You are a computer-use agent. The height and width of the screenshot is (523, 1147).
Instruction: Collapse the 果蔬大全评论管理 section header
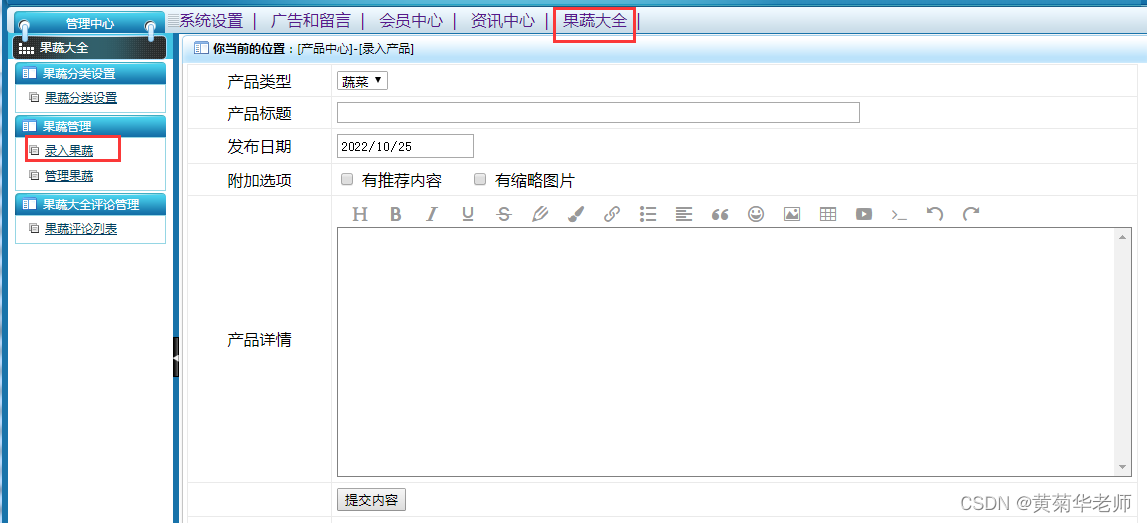pos(91,205)
